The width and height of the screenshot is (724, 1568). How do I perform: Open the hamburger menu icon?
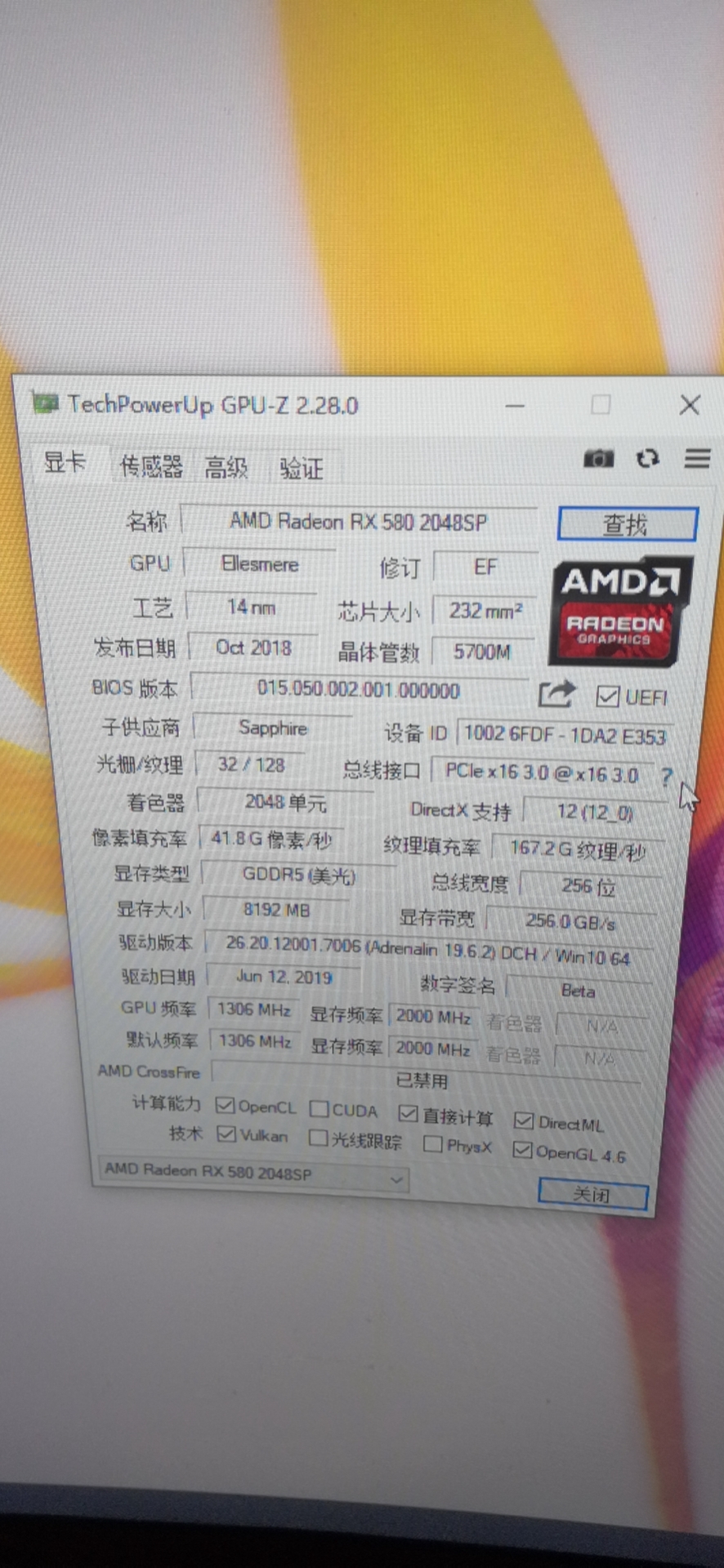click(697, 458)
